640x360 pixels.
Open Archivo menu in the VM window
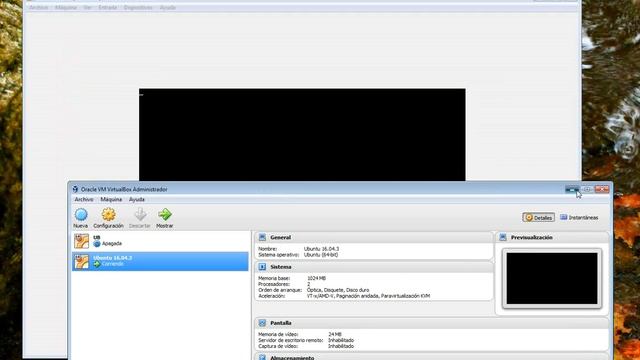tap(38, 7)
